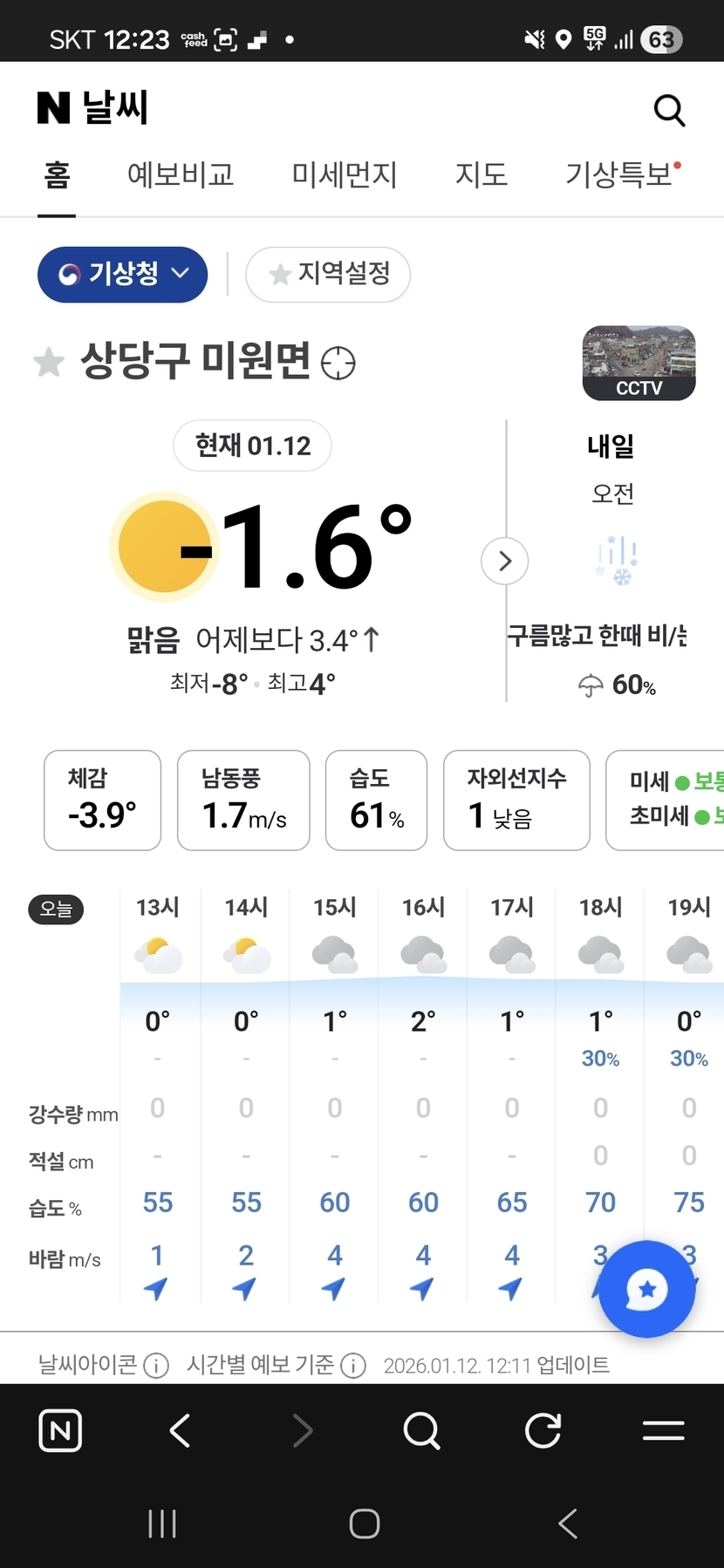
Task: Tap the bottom bar search icon
Action: [x=422, y=1431]
